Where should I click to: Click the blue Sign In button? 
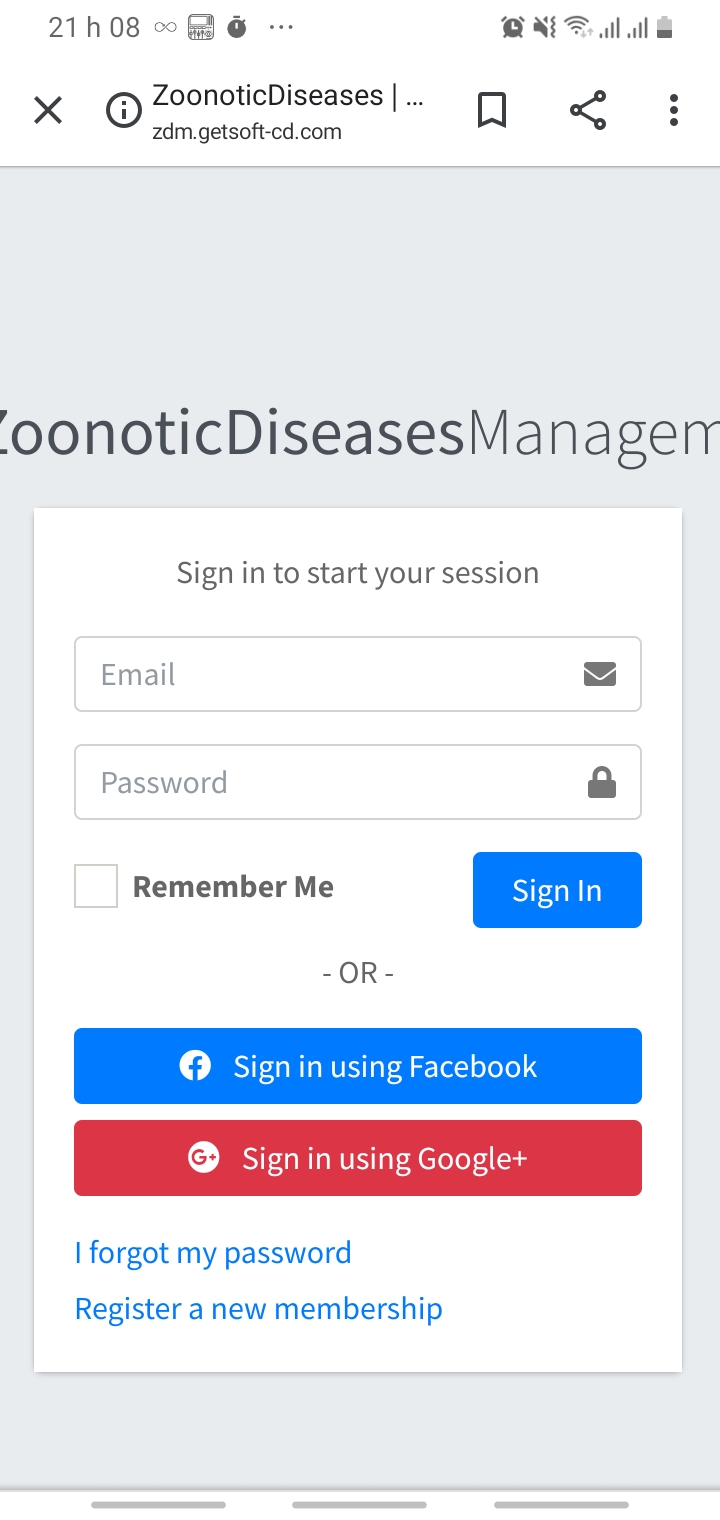click(557, 890)
